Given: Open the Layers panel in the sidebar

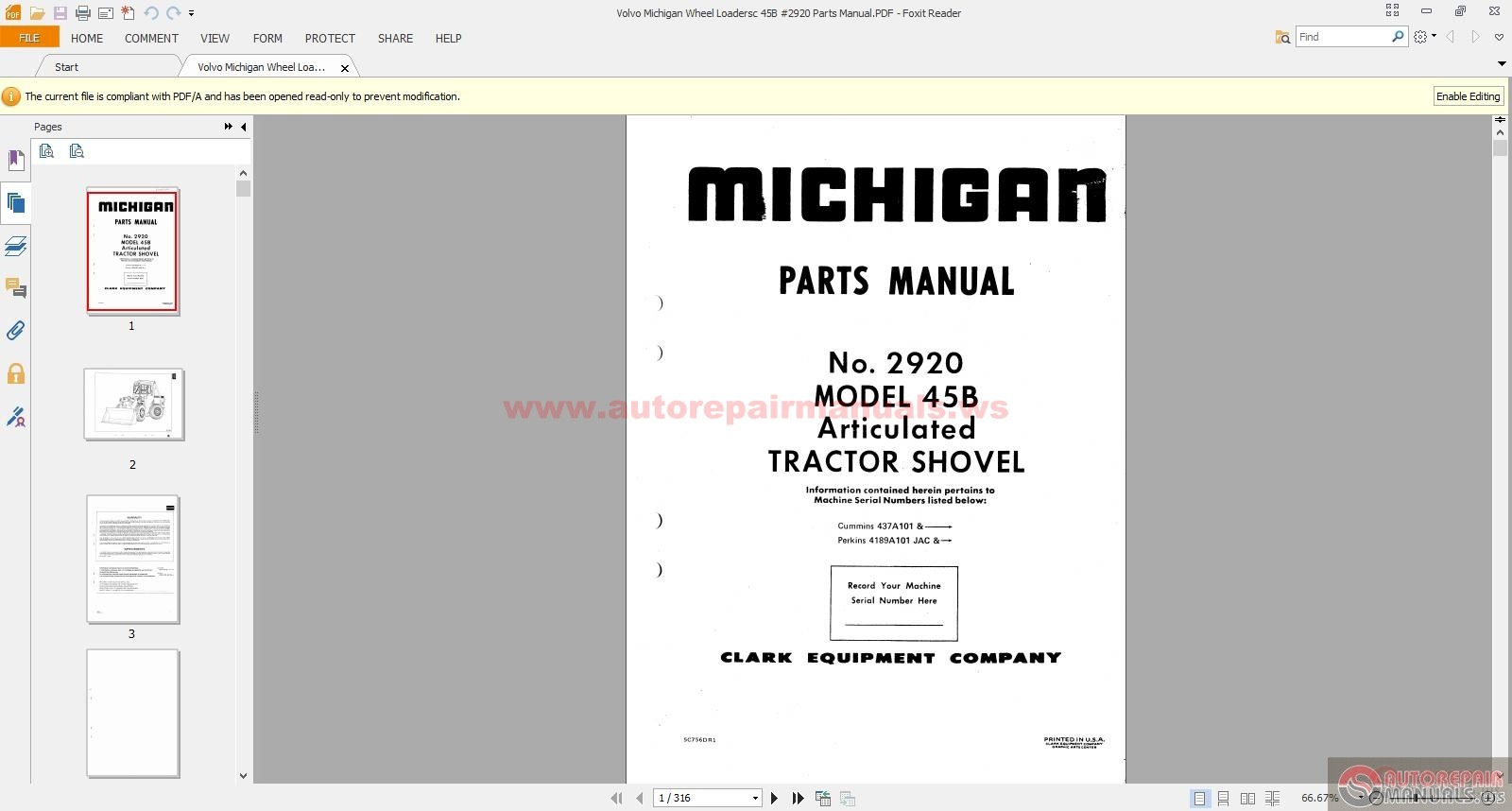Looking at the screenshot, I should click(15, 247).
